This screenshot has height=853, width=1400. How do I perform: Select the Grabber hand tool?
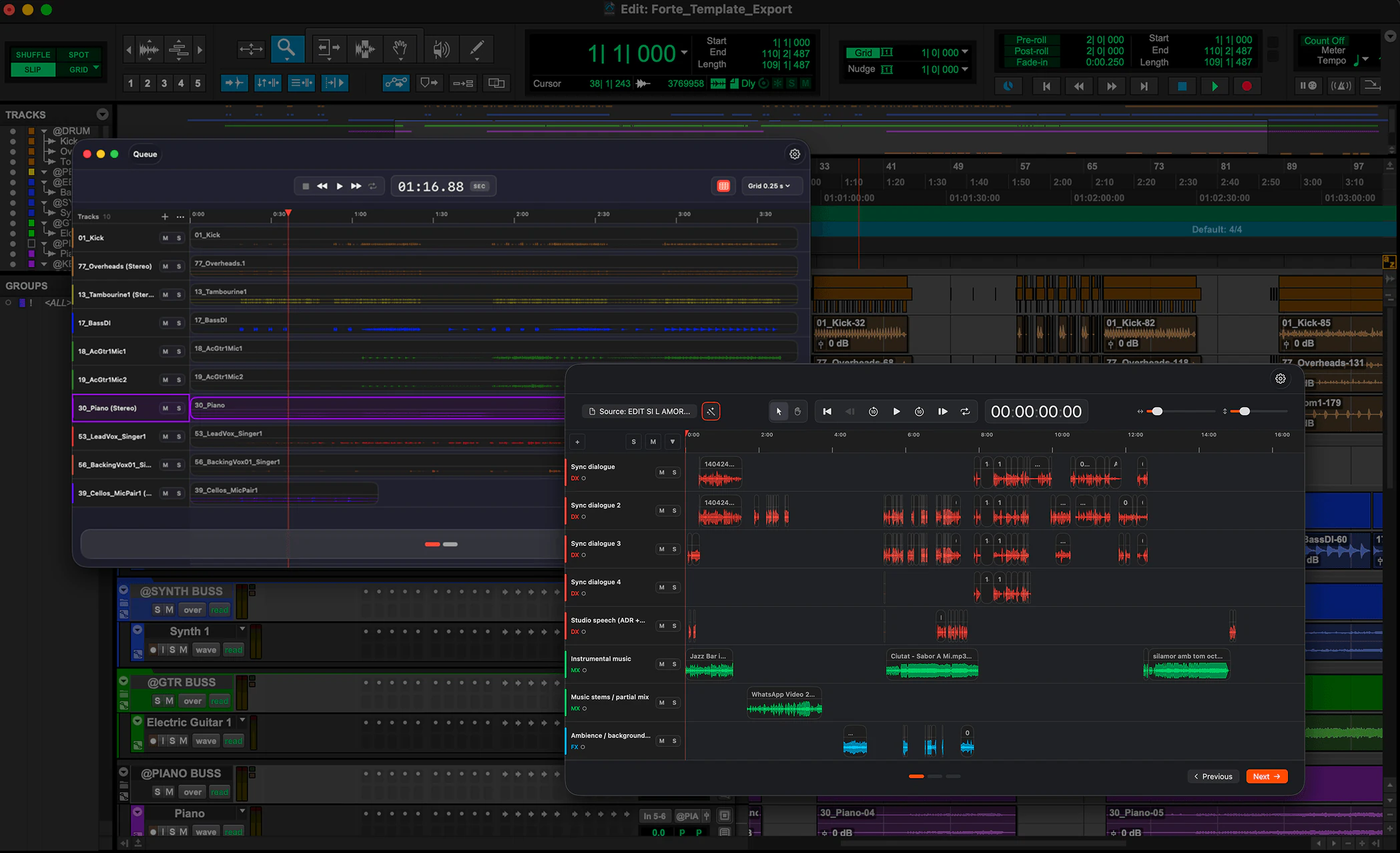[x=400, y=49]
